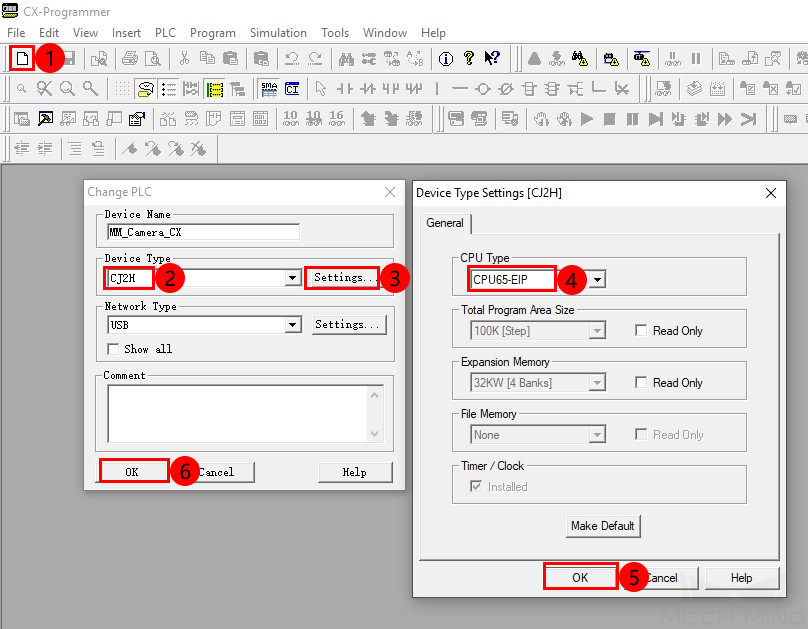Screen dimensions: 808x629
Task: Click the New document toolbar icon
Action: click(x=22, y=58)
